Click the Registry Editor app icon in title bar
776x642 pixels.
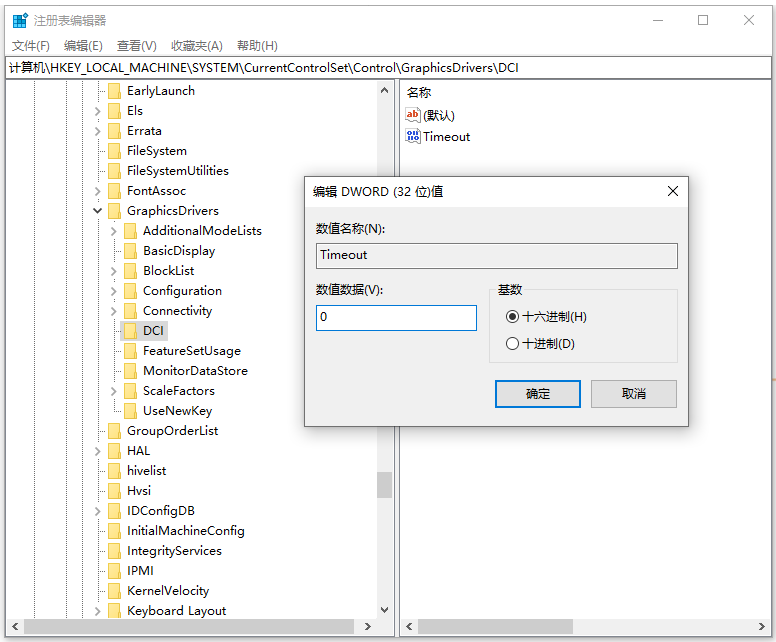(20, 20)
